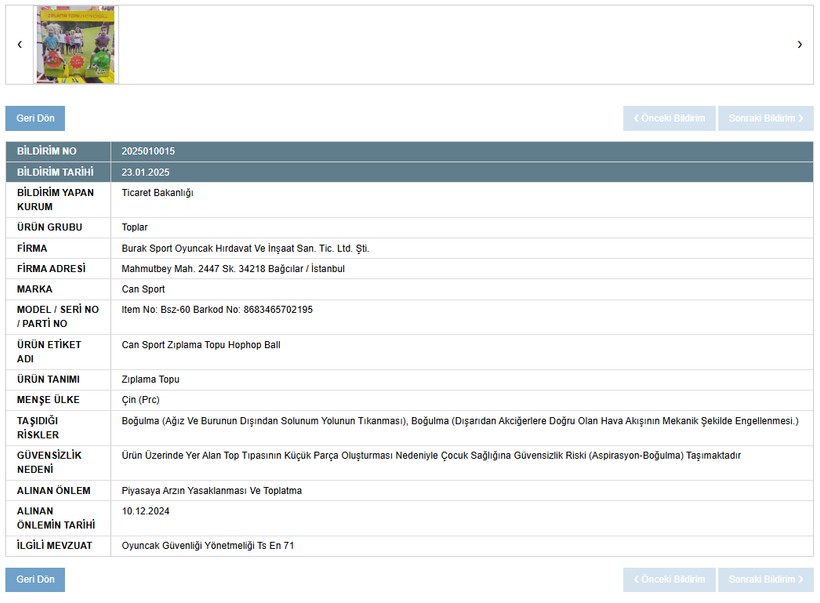Click the MARKA row label
Screen dimensions: 820x603
click(35, 289)
